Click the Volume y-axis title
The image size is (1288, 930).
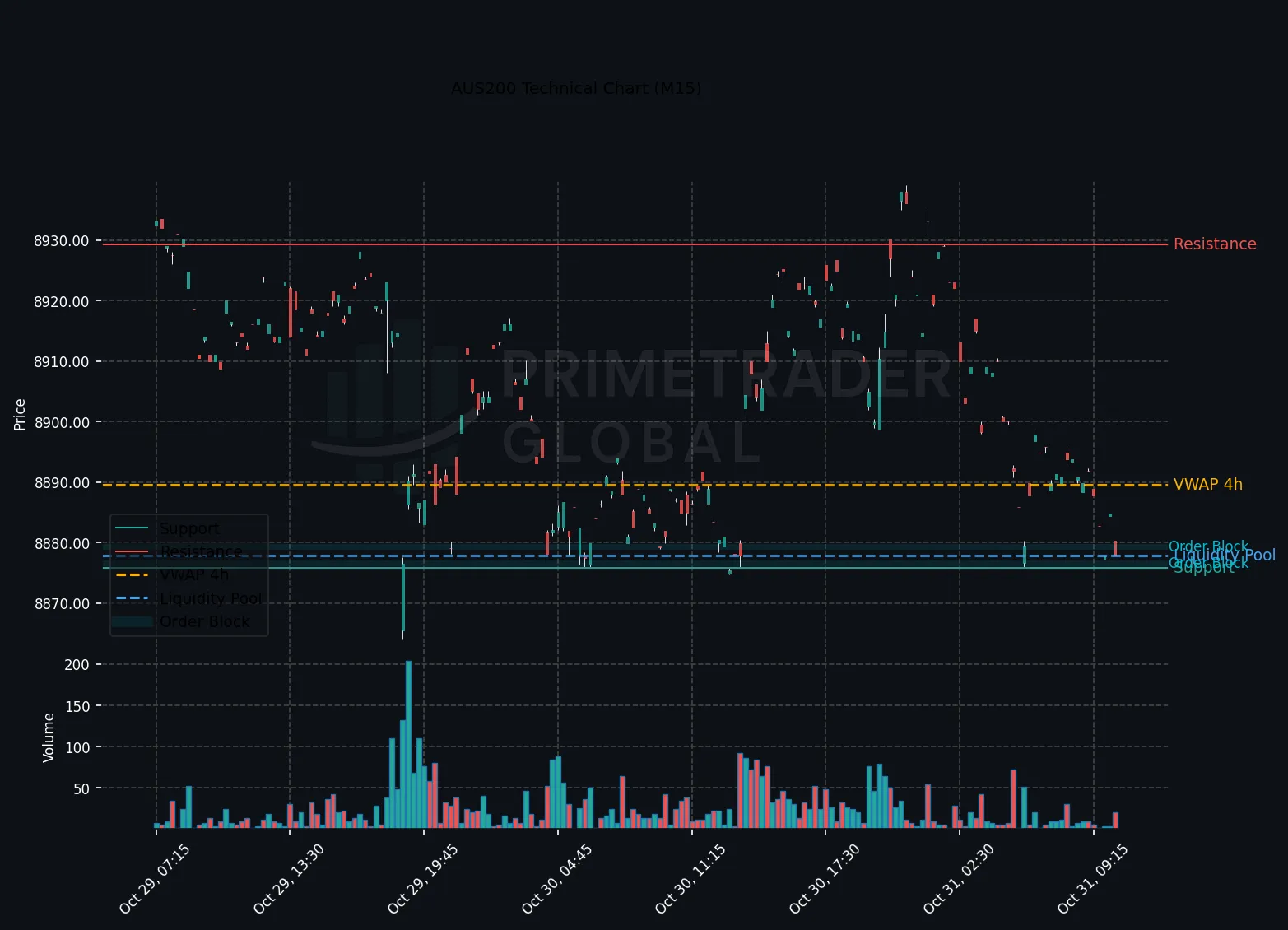click(x=49, y=737)
